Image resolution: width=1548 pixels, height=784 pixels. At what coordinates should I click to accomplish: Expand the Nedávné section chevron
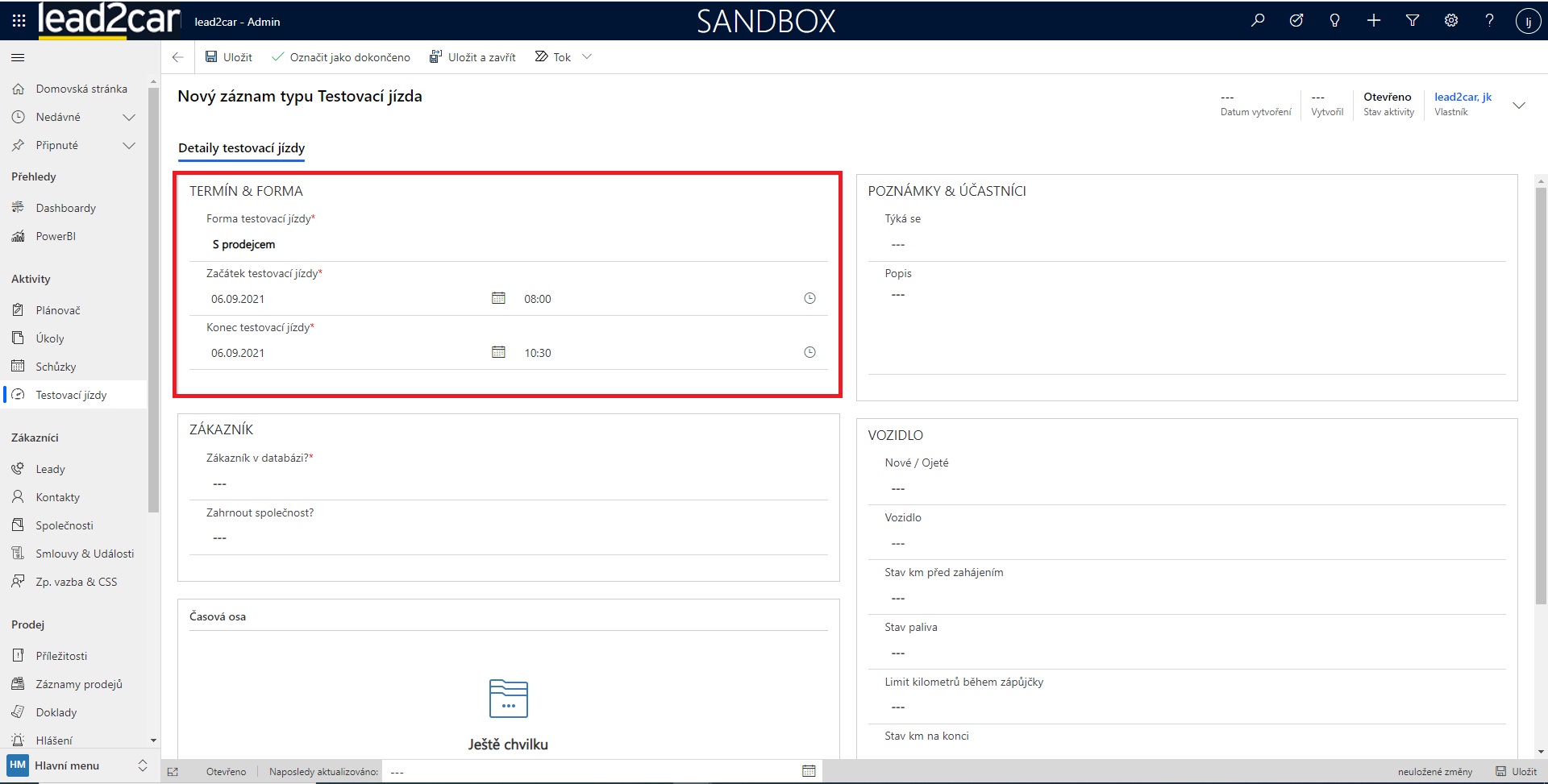128,118
